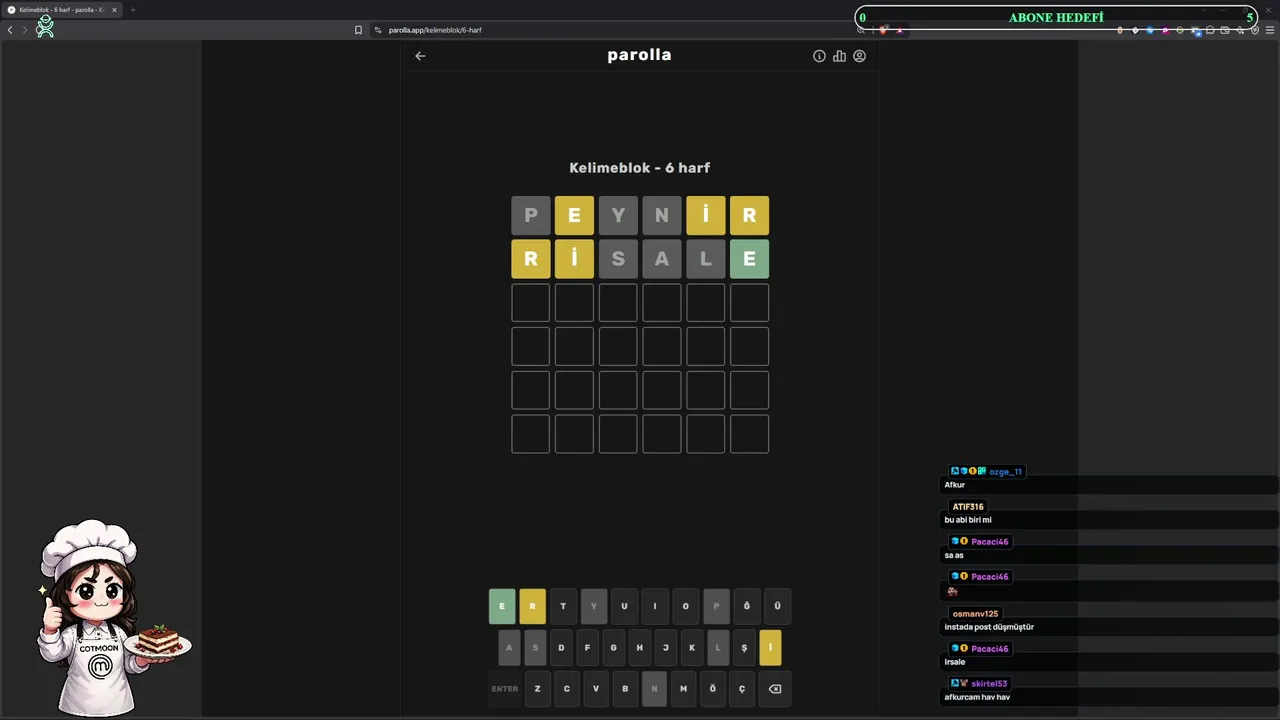
Task: Tap the U key on the keyboard
Action: [624, 606]
